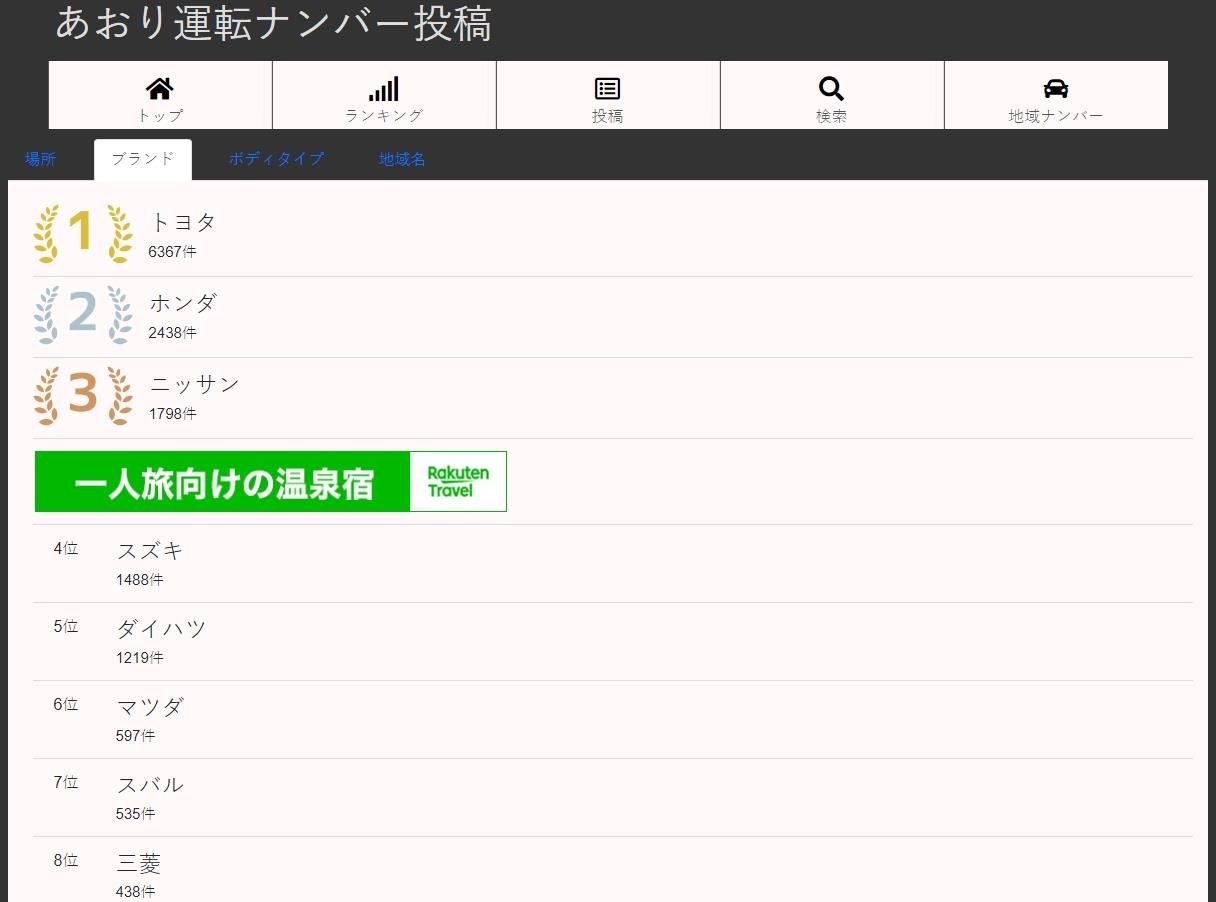Open the スバル brand entry
1216x902 pixels.
tap(150, 785)
